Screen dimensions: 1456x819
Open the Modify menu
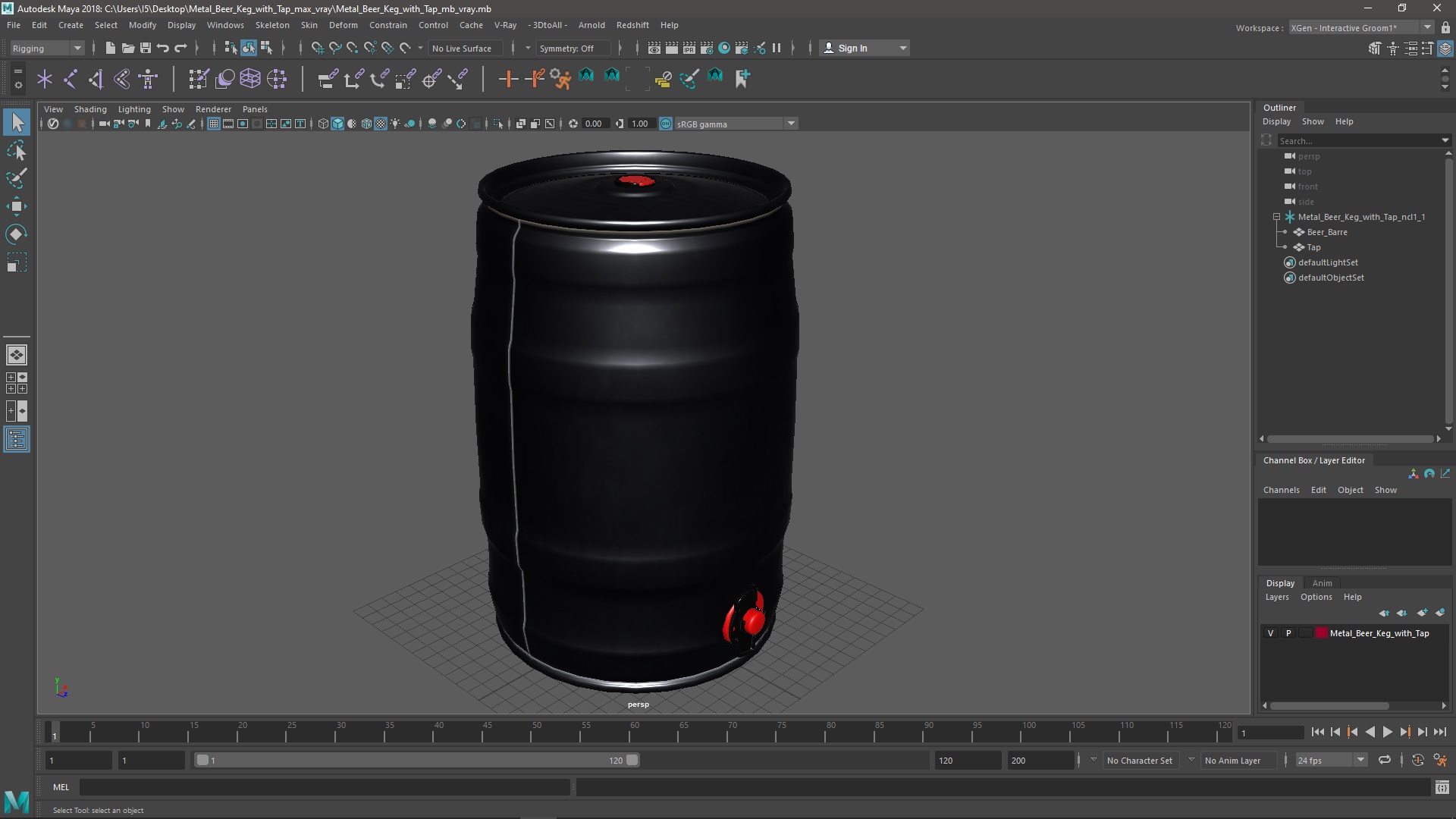tap(142, 24)
